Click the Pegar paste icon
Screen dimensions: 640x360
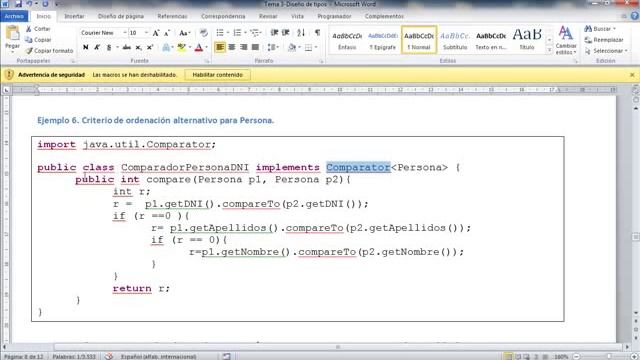pyautogui.click(x=12, y=33)
